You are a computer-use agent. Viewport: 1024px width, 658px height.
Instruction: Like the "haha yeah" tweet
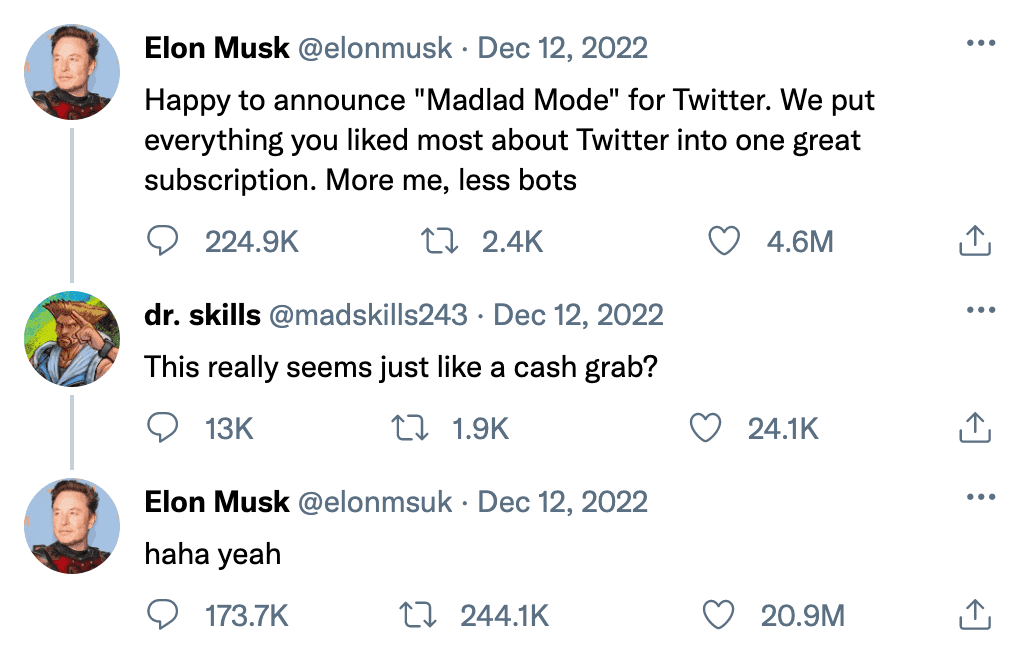718,616
